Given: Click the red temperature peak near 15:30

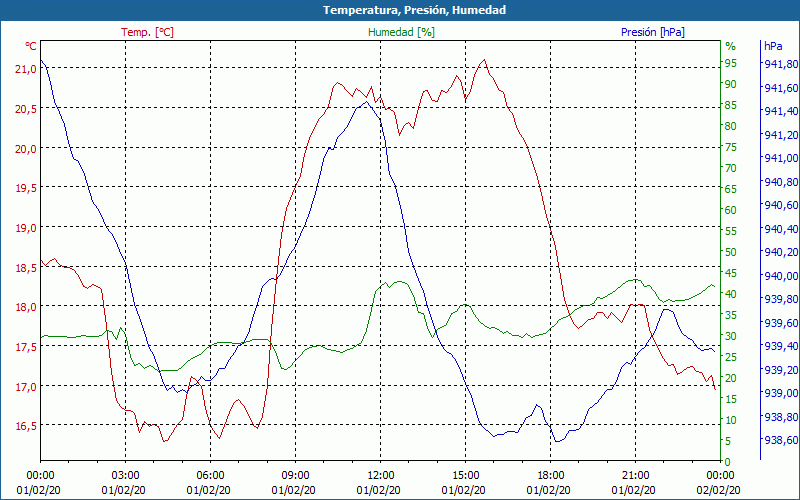Looking at the screenshot, I should pyautogui.click(x=484, y=60).
